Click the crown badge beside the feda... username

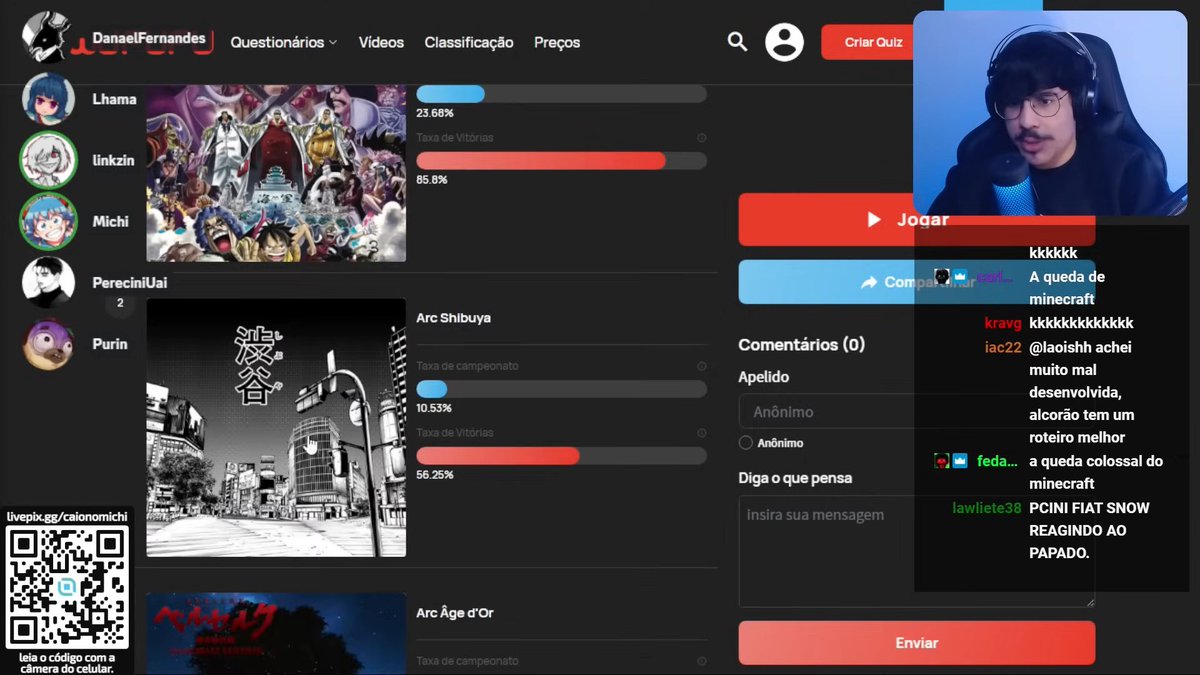click(960, 461)
